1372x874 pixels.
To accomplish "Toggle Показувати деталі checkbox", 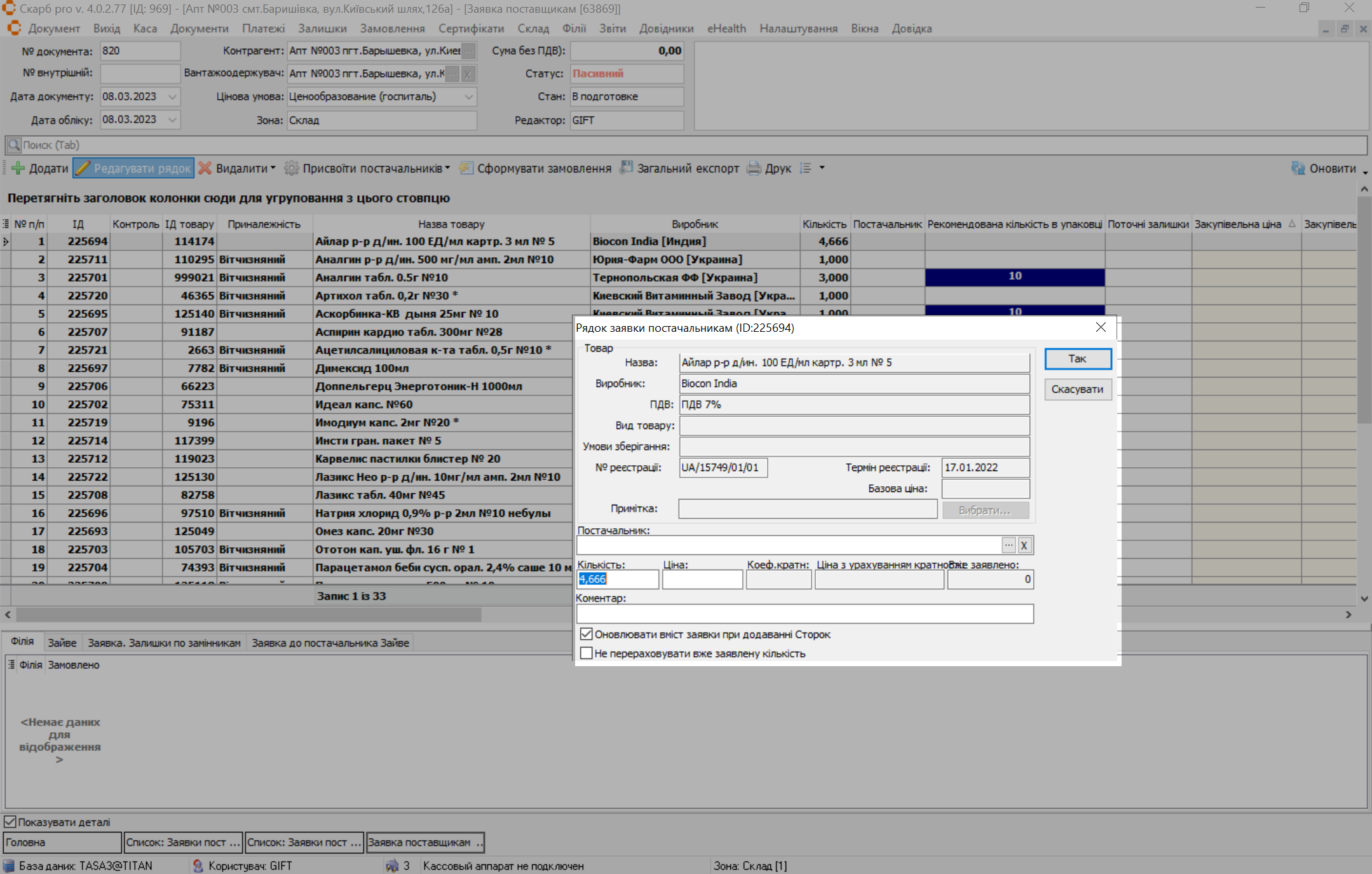I will tap(10, 822).
